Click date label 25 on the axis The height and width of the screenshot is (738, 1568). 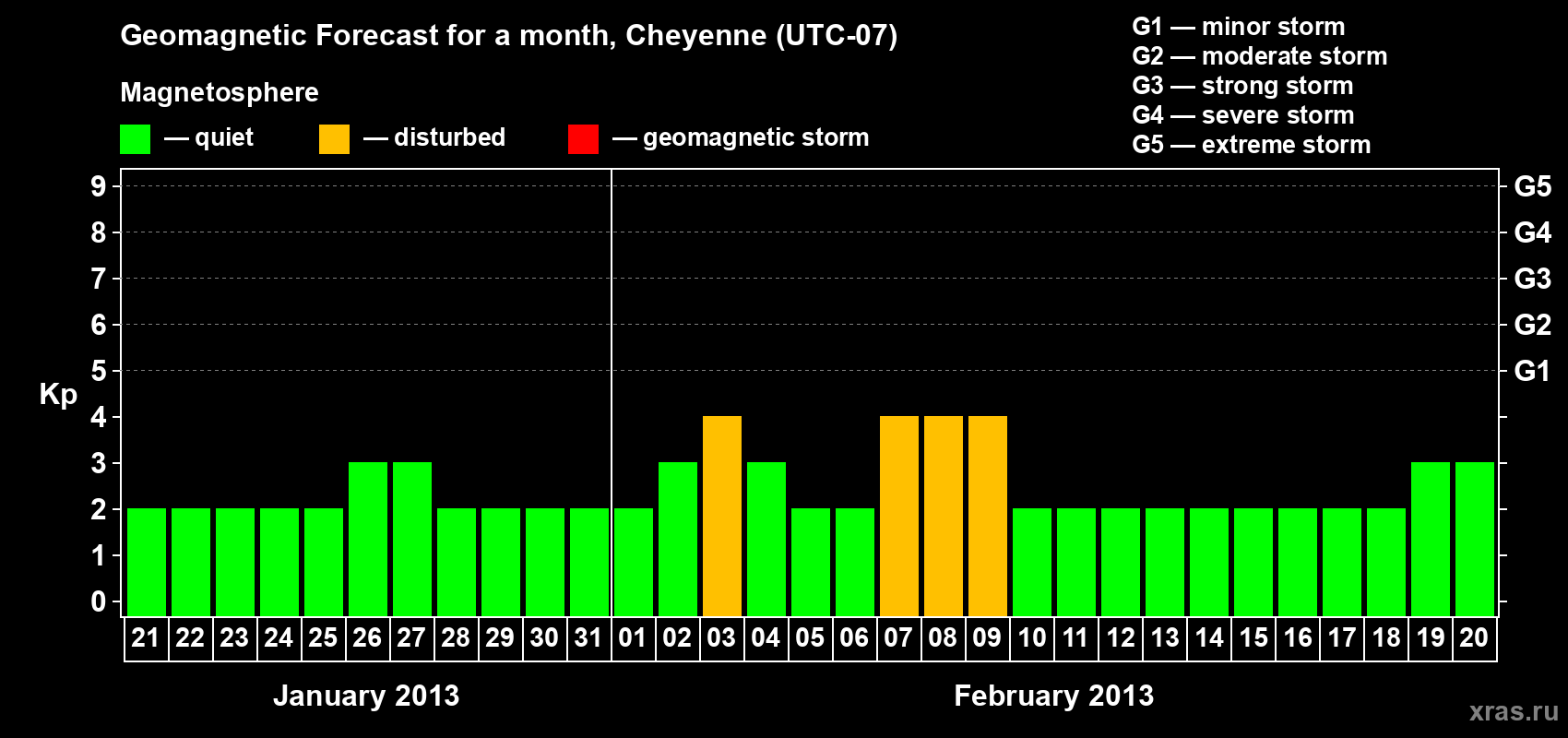323,637
